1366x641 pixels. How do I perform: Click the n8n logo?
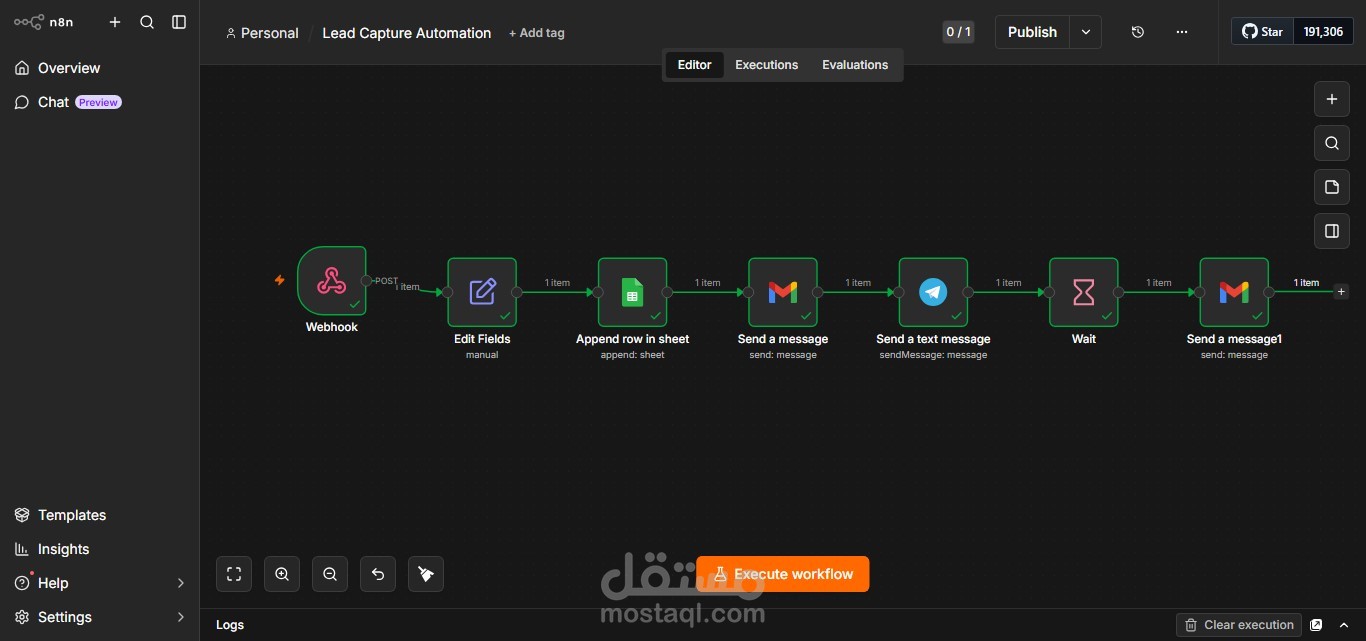pos(43,22)
